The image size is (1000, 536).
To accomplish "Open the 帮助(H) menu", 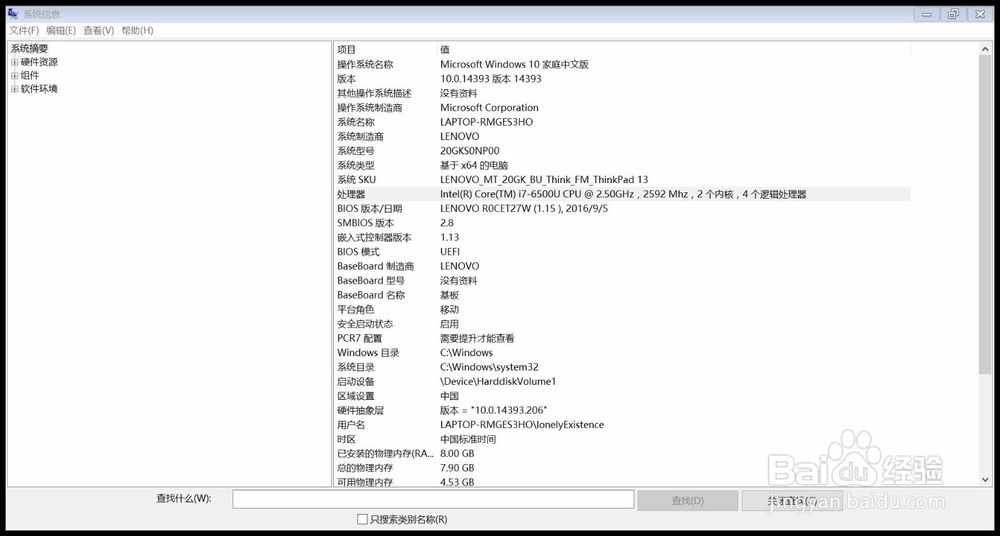I will (138, 31).
